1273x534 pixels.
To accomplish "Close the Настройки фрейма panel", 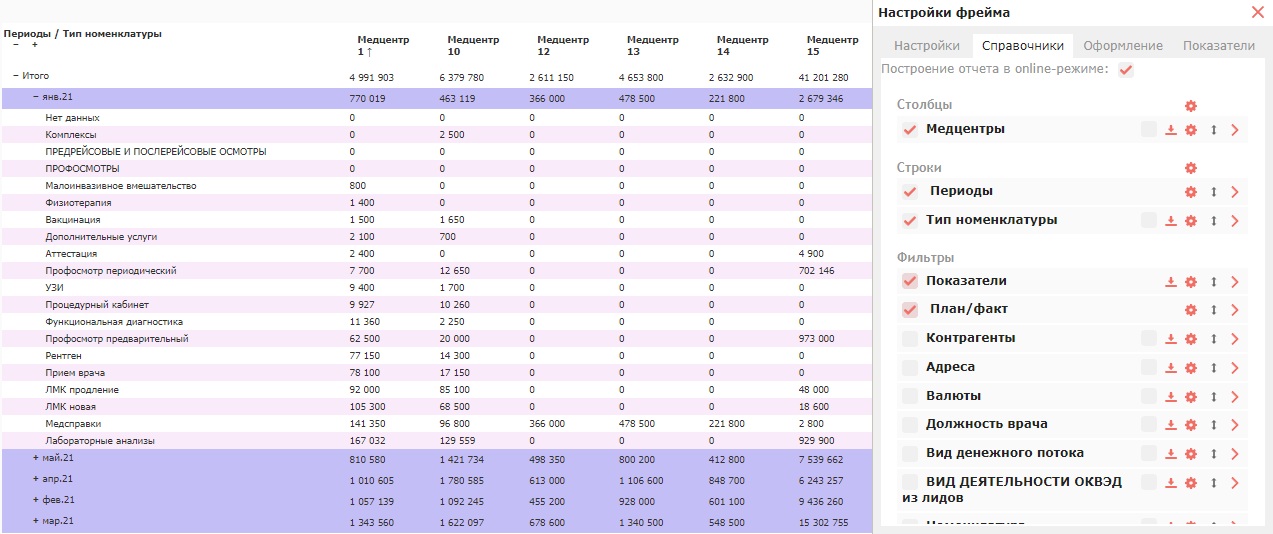I will 1258,12.
